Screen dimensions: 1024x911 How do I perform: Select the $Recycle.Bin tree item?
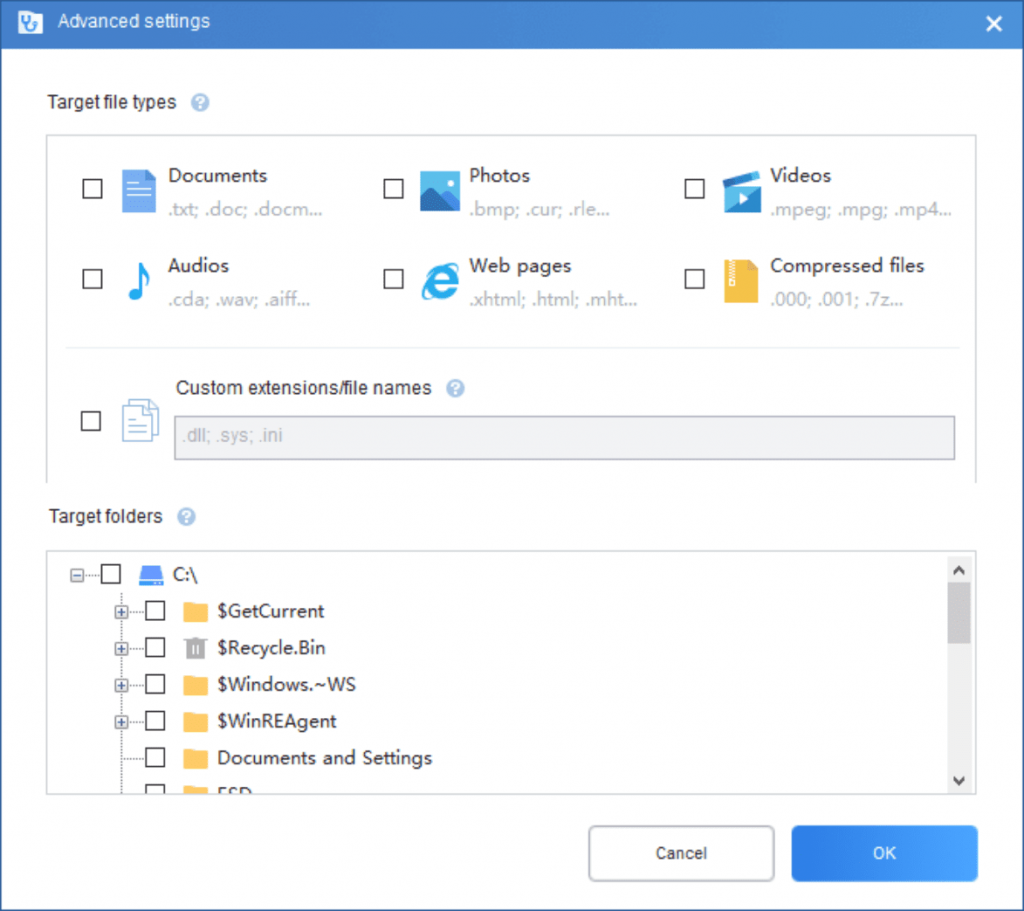pos(271,648)
